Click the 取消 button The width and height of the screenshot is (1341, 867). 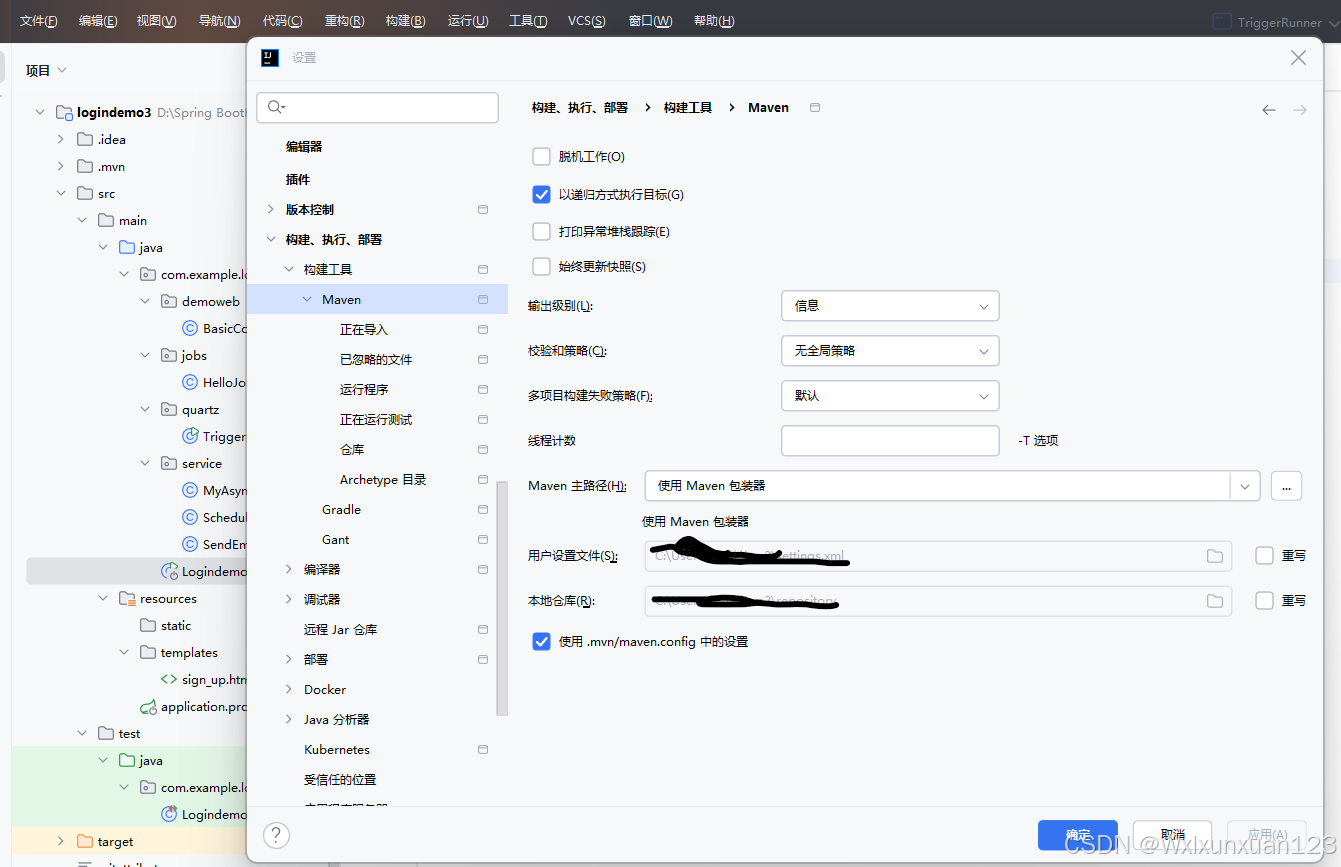1172,835
